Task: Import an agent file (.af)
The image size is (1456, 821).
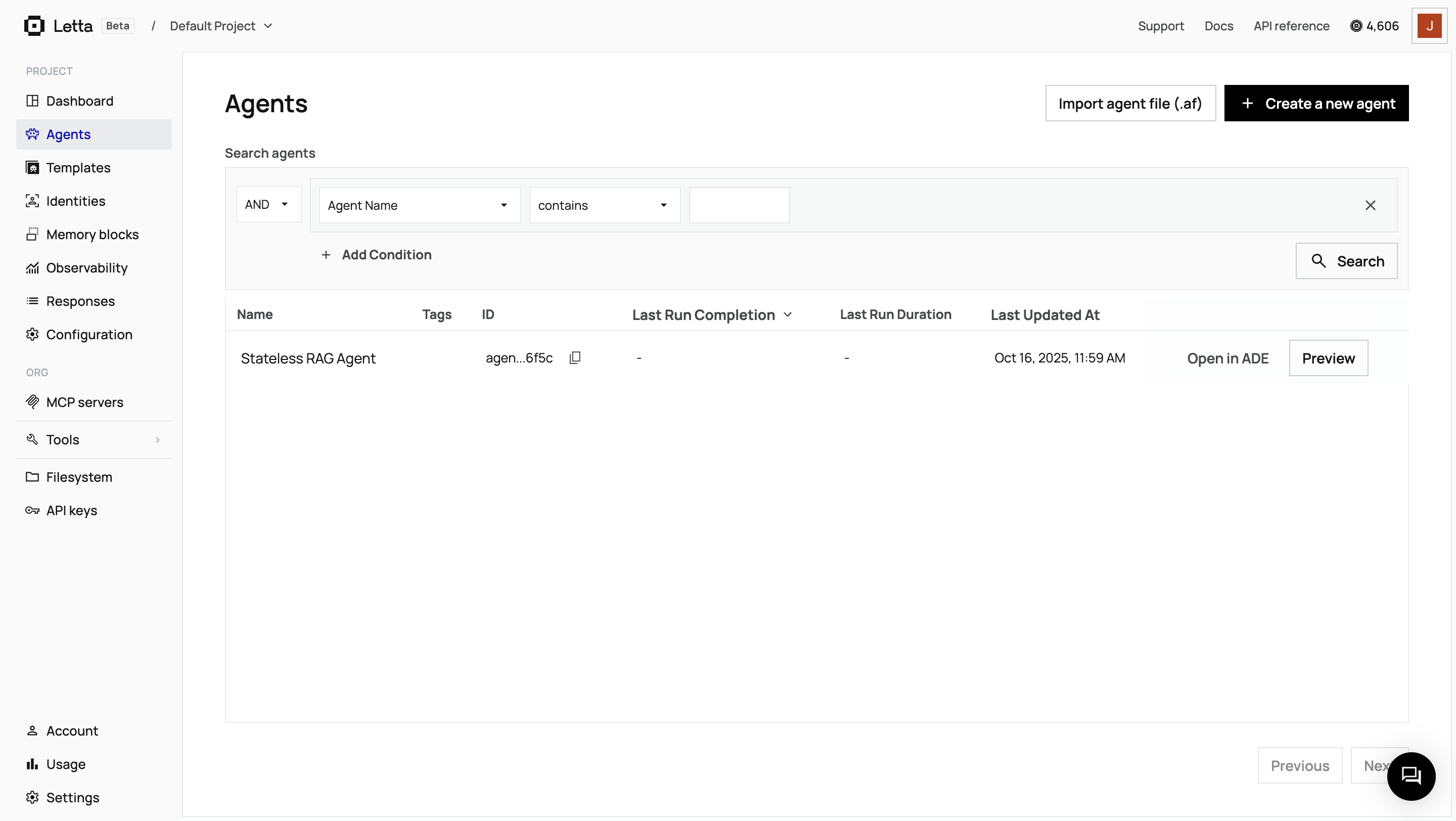Action: pos(1130,103)
